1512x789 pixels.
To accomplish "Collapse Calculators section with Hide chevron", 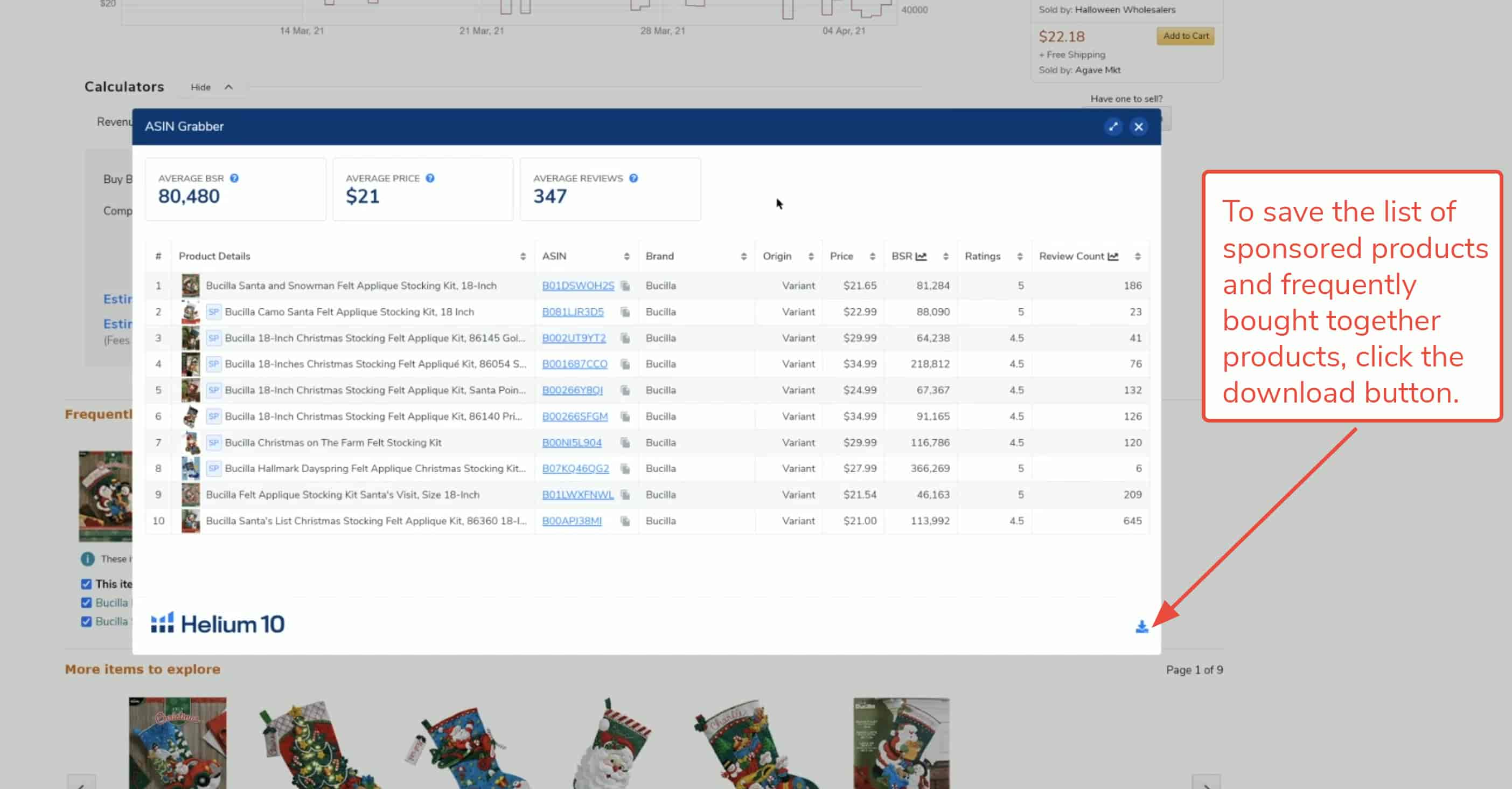I will pos(228,87).
